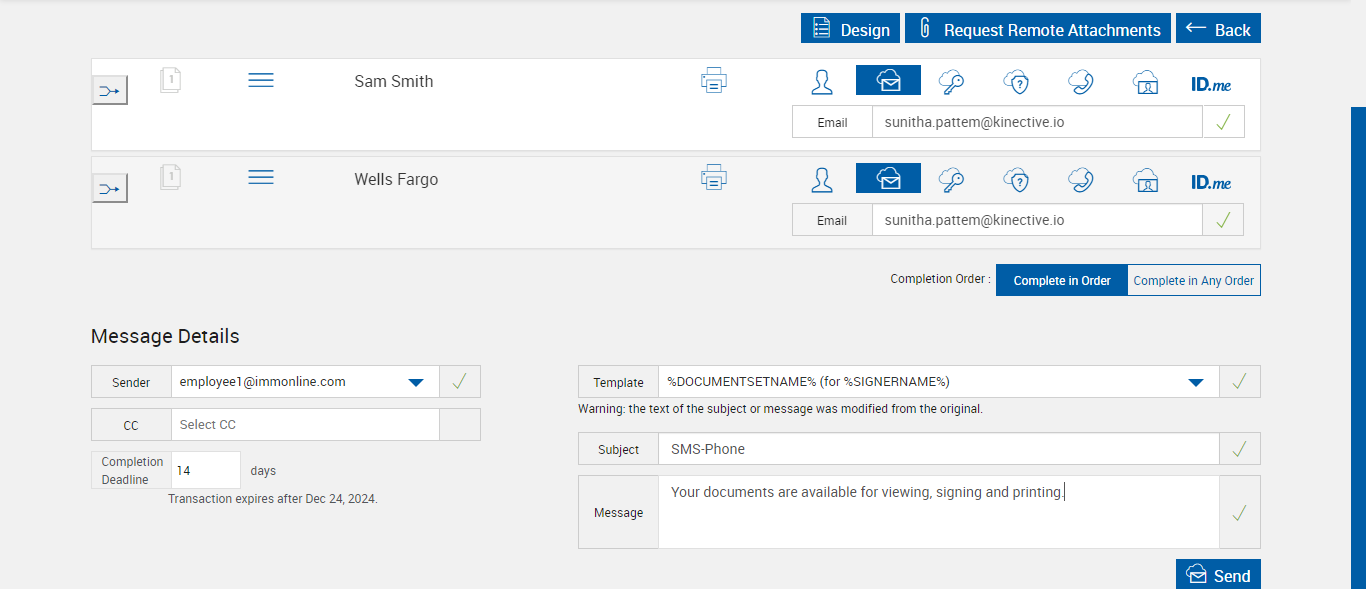Choose security question option for Wells Fargo

point(1017,180)
